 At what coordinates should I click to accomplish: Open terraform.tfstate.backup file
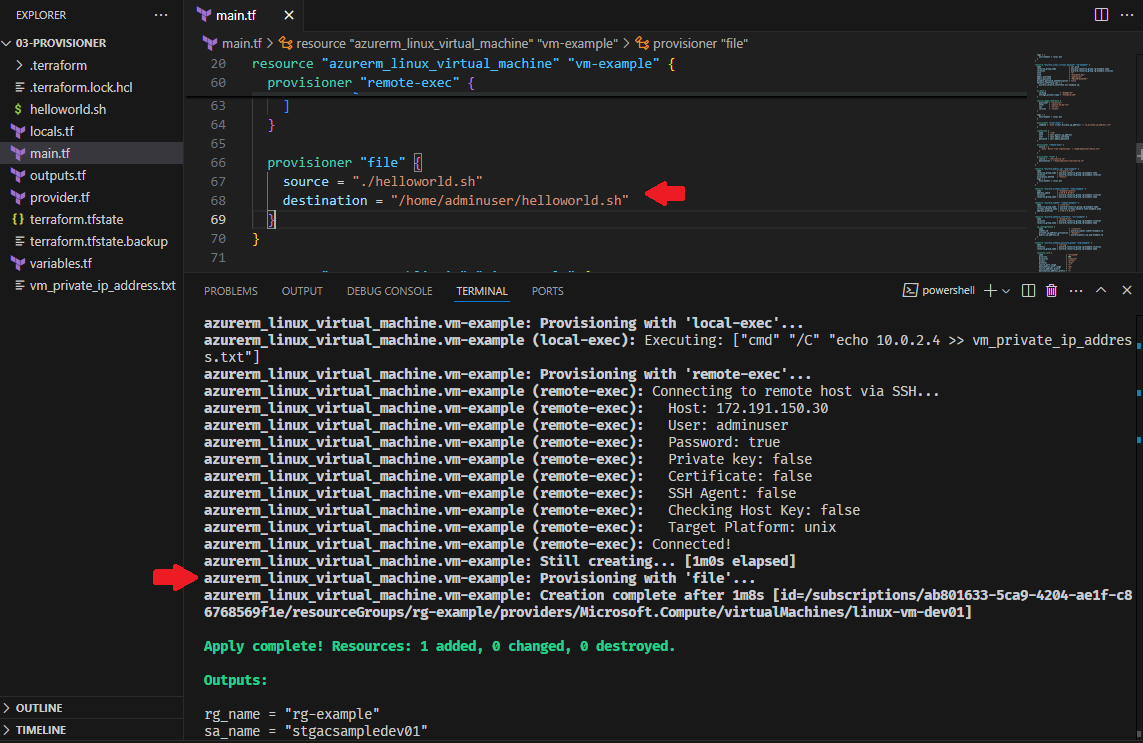(98, 241)
